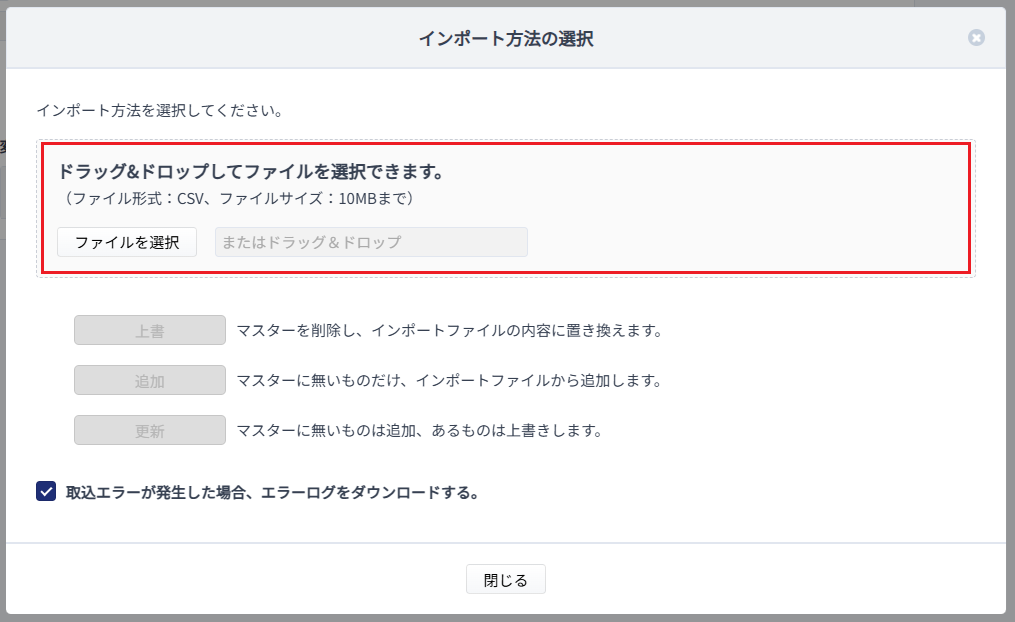This screenshot has height=622, width=1015.
Task: Click the ファイルを選択 button
Action: click(127, 242)
